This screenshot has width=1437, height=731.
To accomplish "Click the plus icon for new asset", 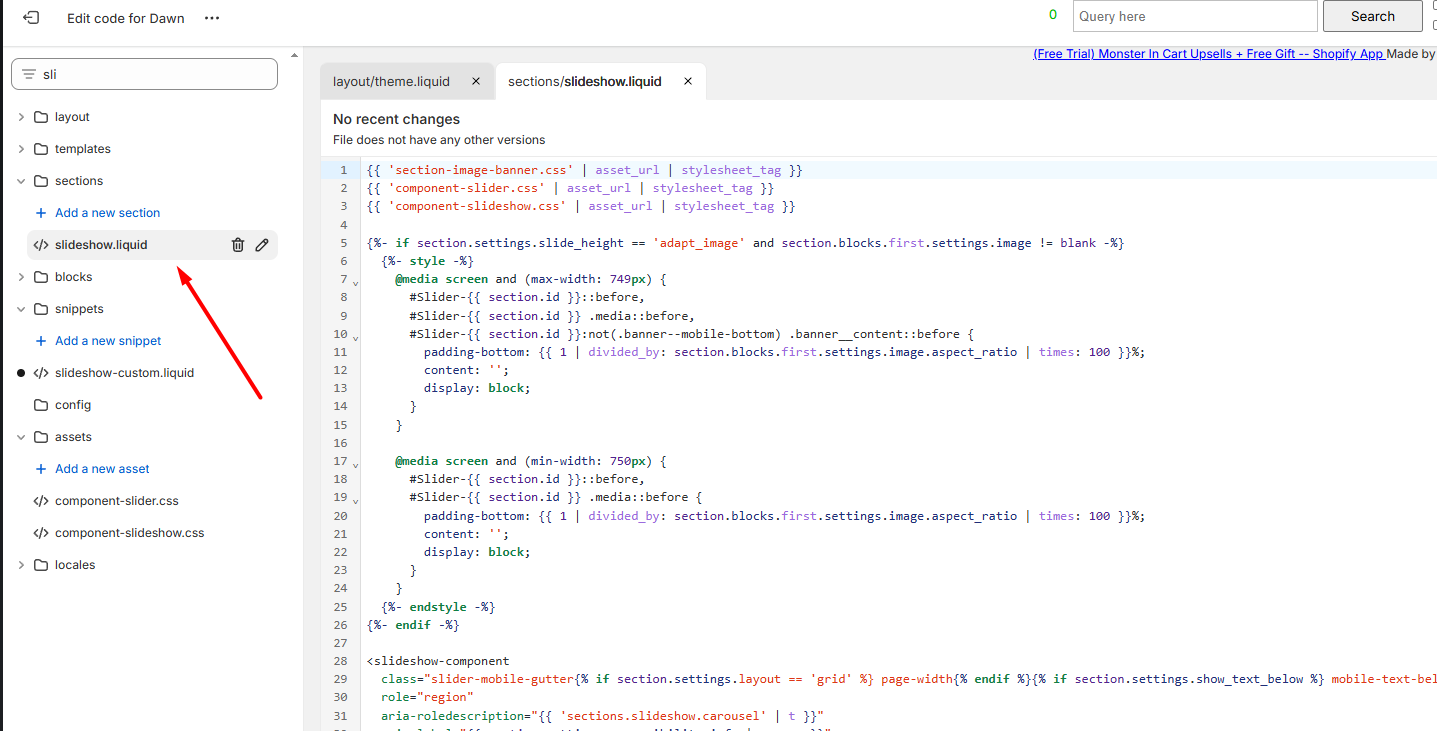I will (x=41, y=469).
